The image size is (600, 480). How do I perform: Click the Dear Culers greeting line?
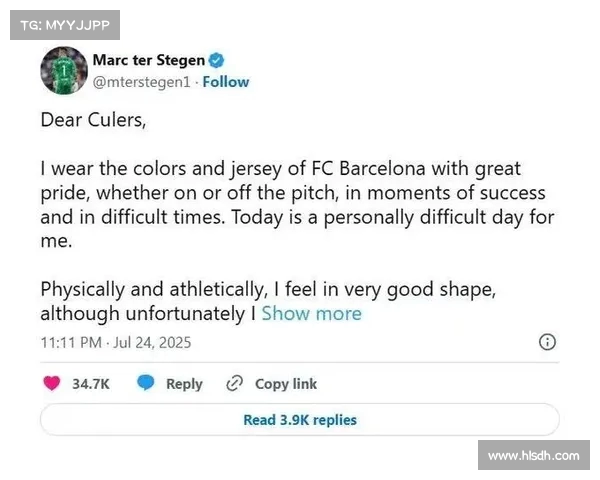[x=93, y=120]
